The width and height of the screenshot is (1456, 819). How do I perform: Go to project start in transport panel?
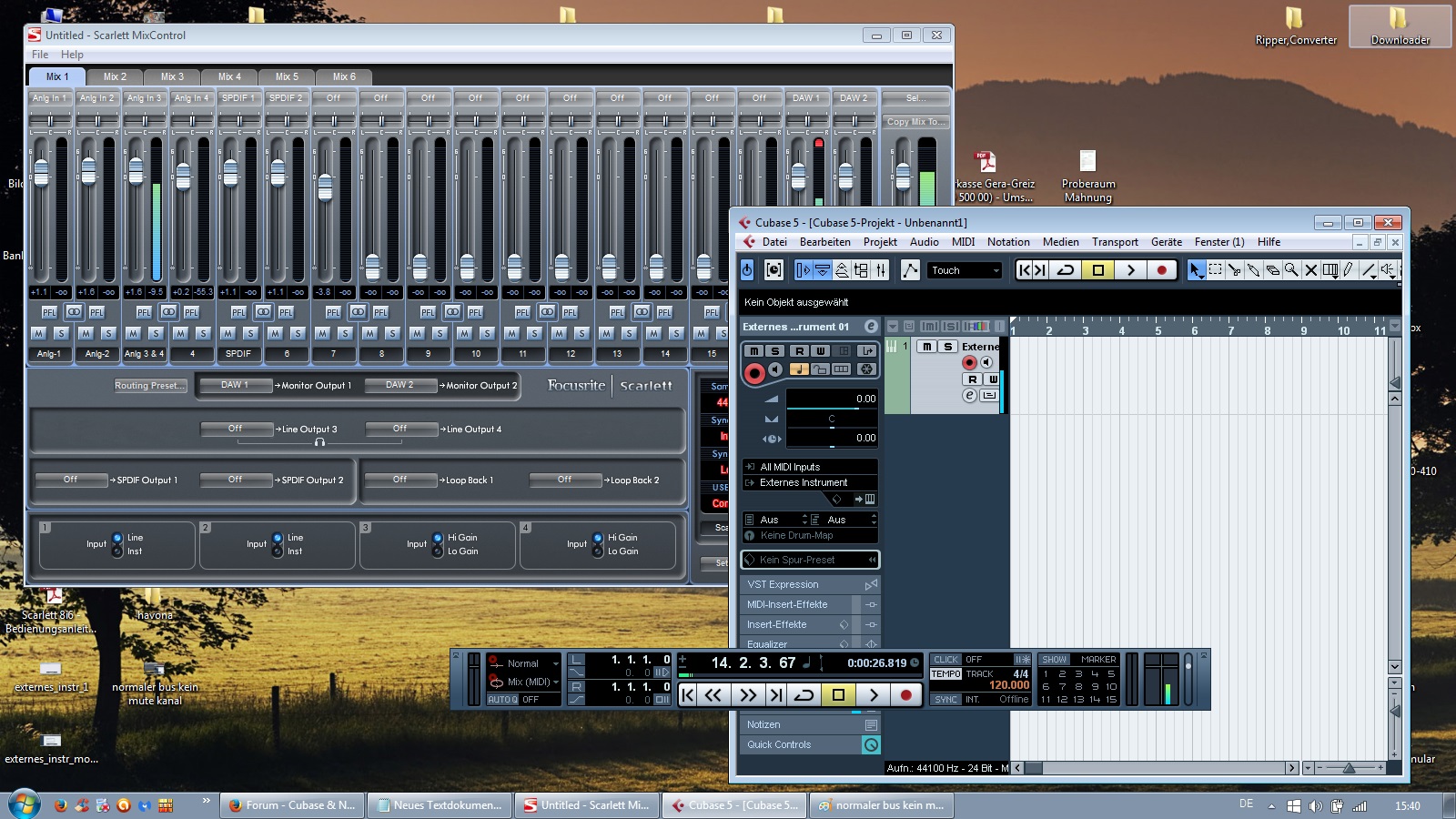[x=688, y=695]
